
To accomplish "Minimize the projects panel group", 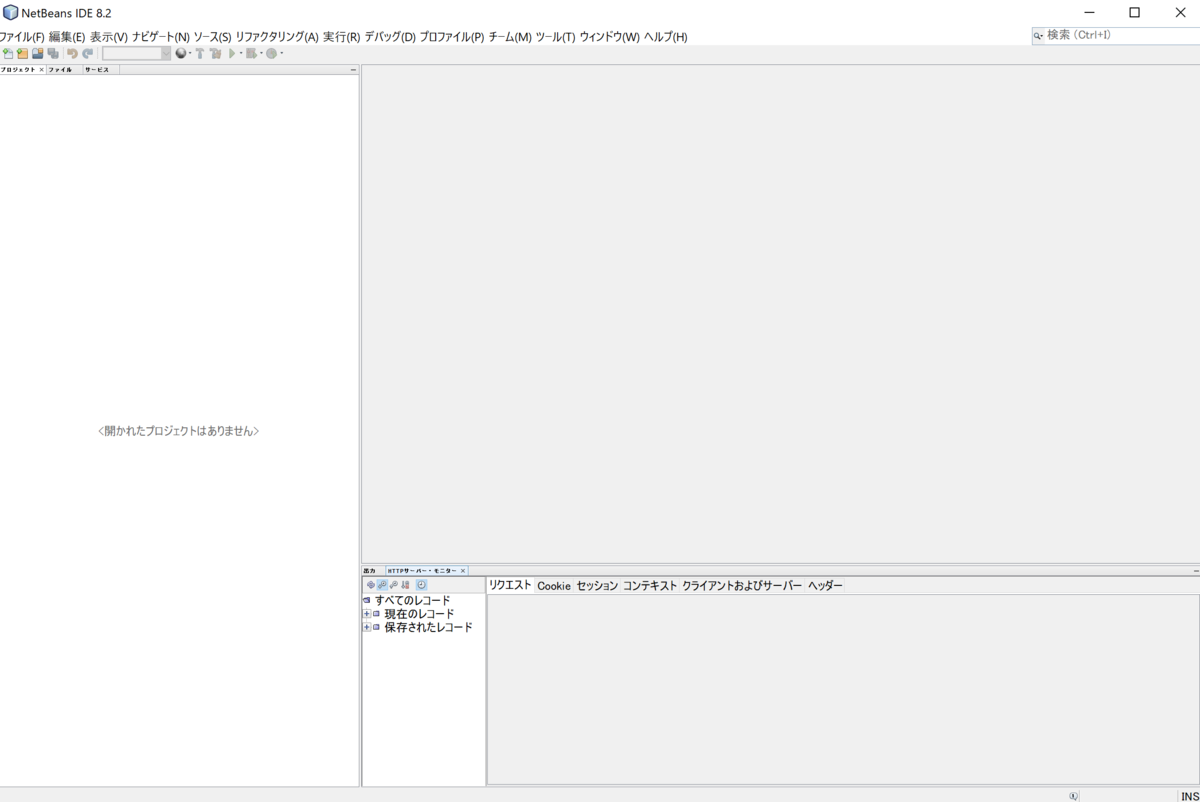I will (x=353, y=70).
